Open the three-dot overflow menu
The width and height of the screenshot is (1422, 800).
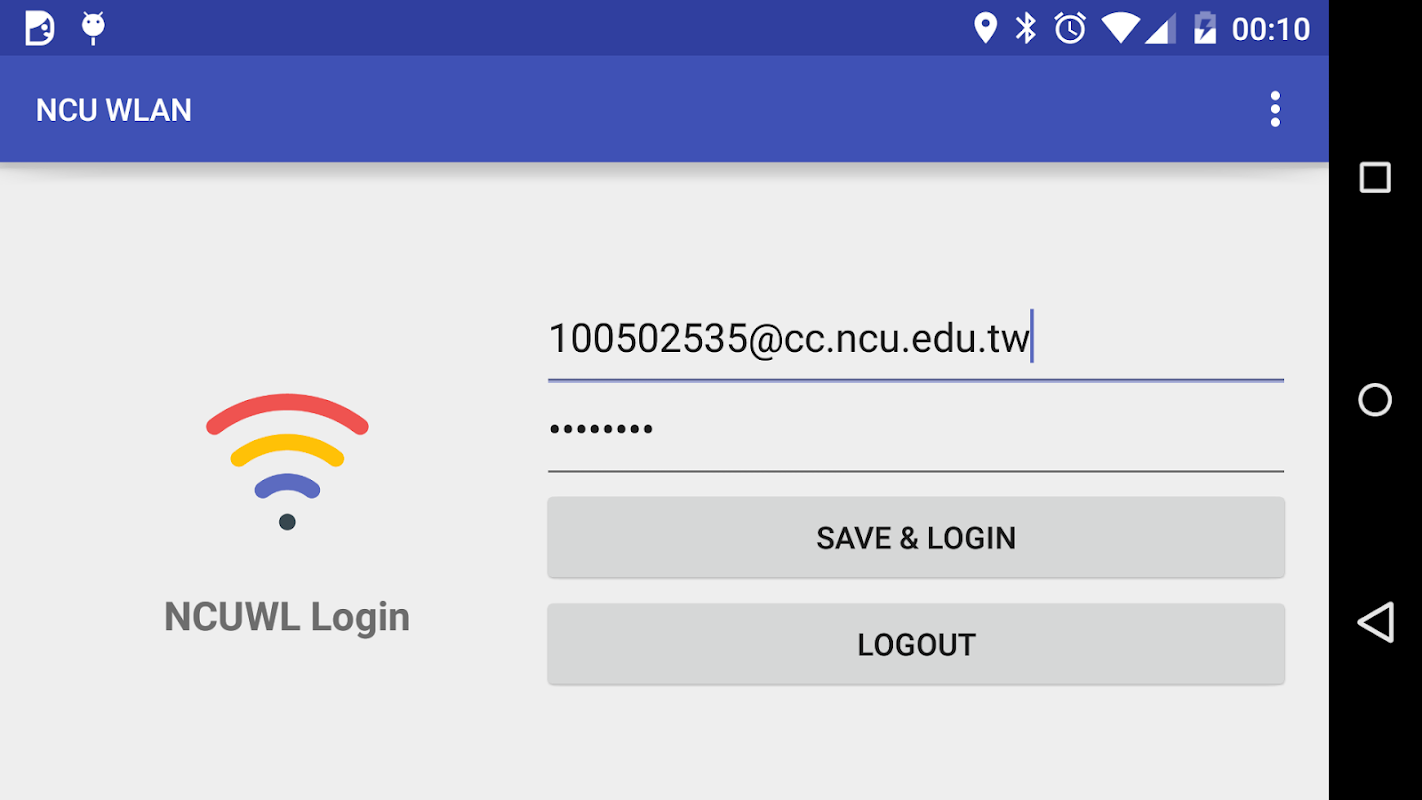click(1275, 109)
